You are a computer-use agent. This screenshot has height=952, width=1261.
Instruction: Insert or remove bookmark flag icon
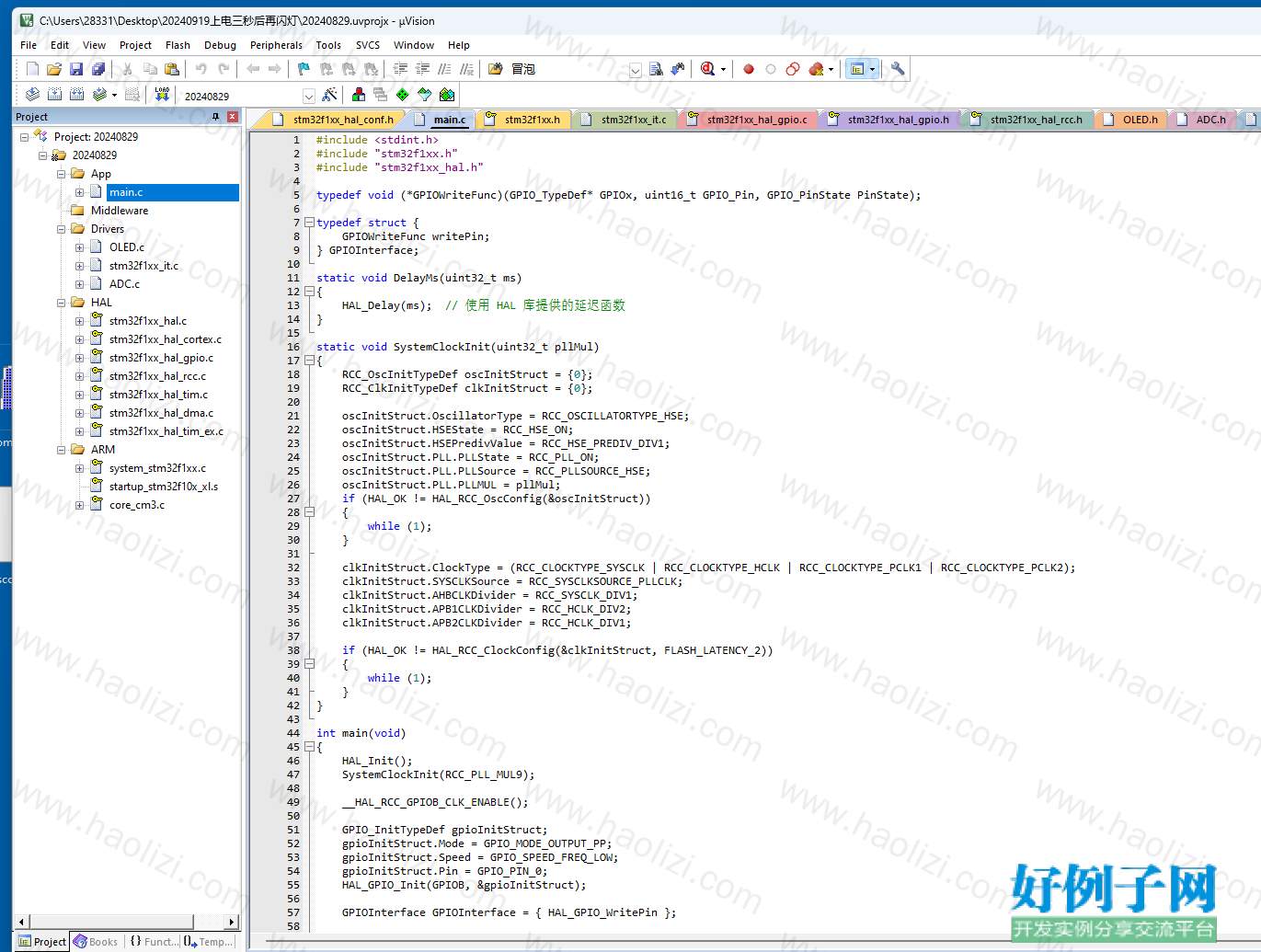304,69
